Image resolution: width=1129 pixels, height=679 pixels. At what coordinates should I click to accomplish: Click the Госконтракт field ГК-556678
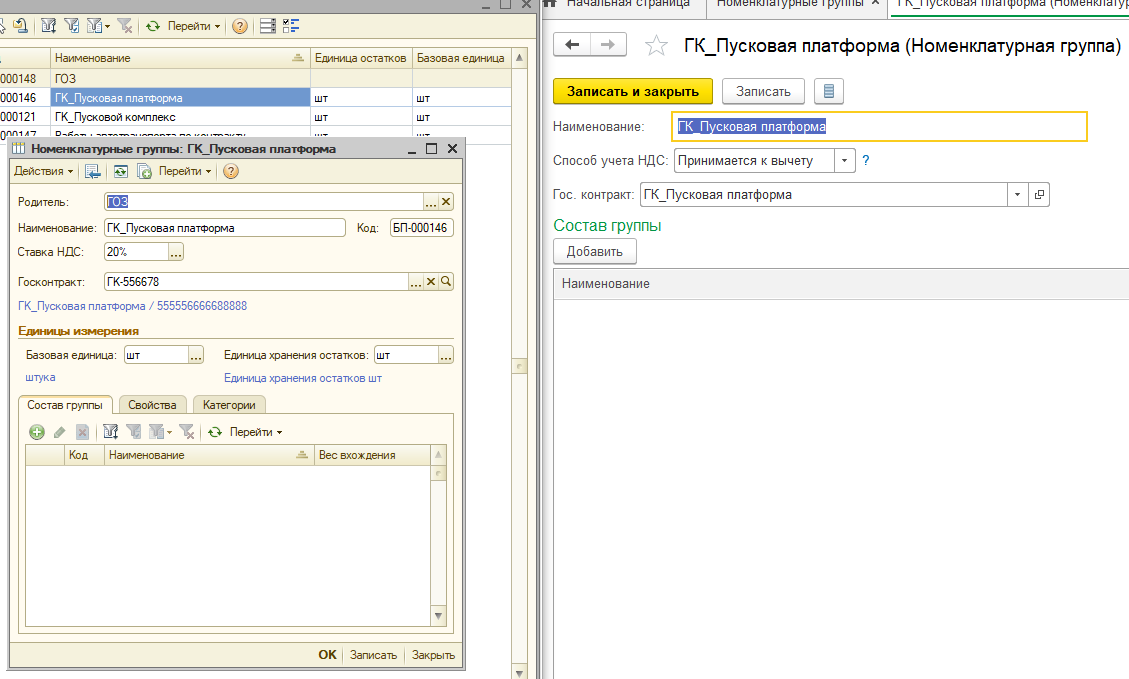click(x=256, y=282)
